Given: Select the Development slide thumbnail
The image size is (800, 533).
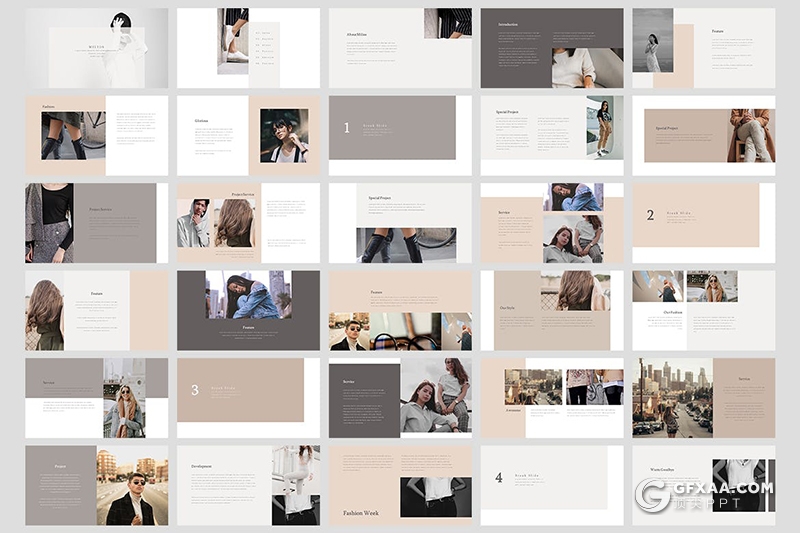Looking at the screenshot, I should click(x=248, y=485).
